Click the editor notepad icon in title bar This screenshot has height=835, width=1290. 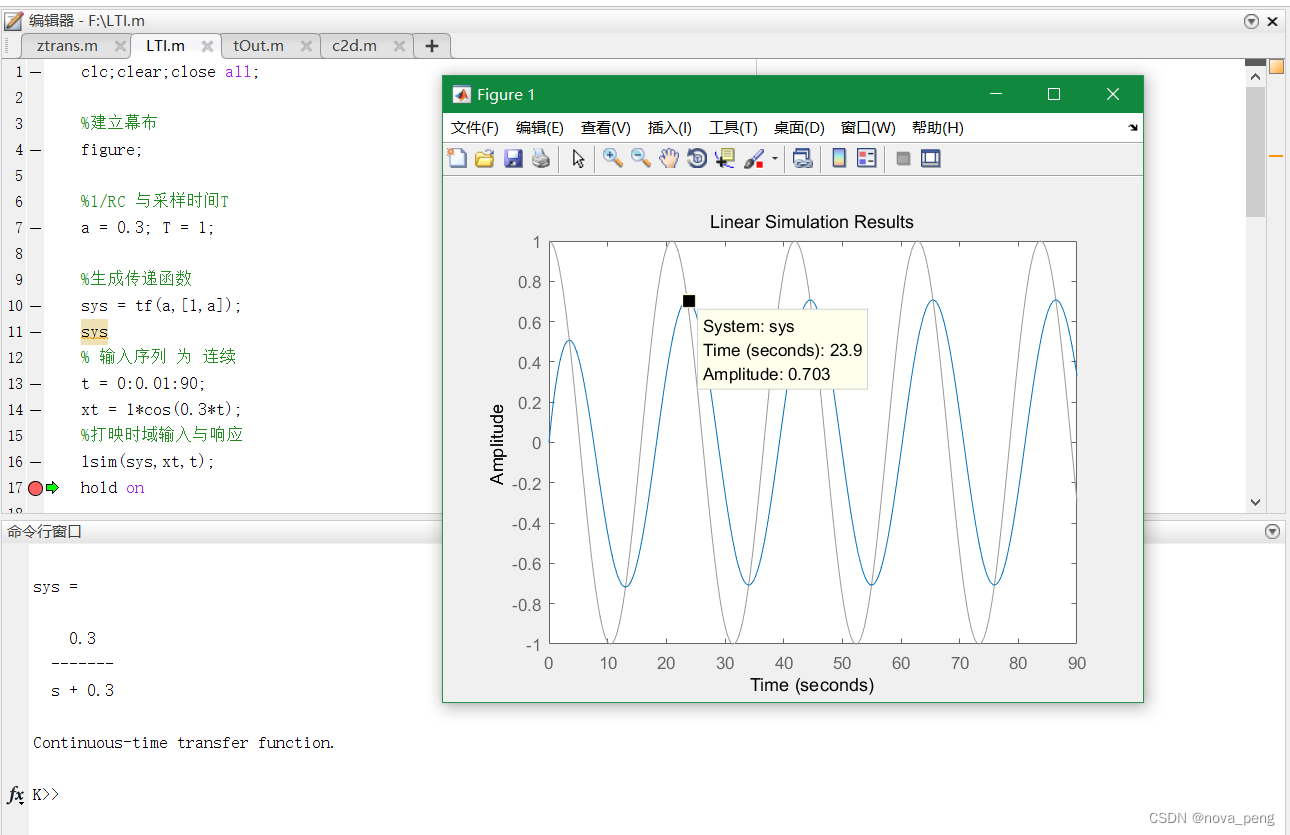[x=13, y=20]
